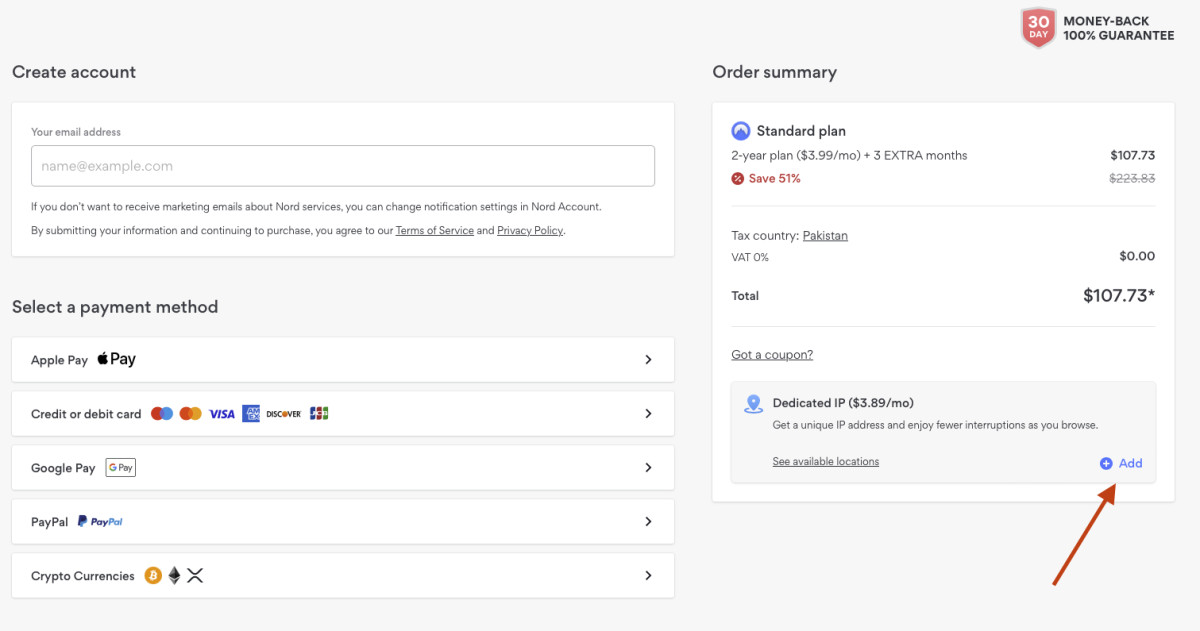Expand Crypto Currencies row chevron

click(648, 575)
